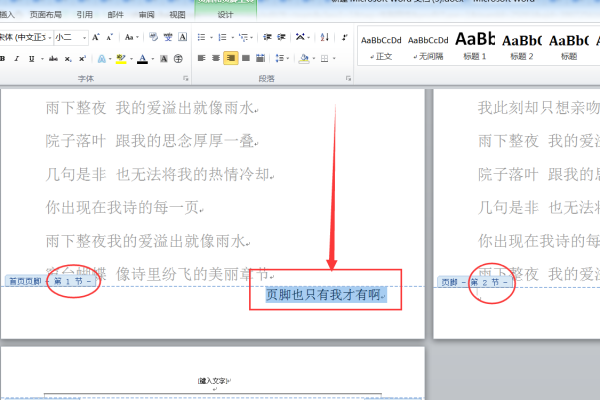Viewport: 600px width, 400px height.
Task: Click the Decrease Indent icon
Action: 267,37
